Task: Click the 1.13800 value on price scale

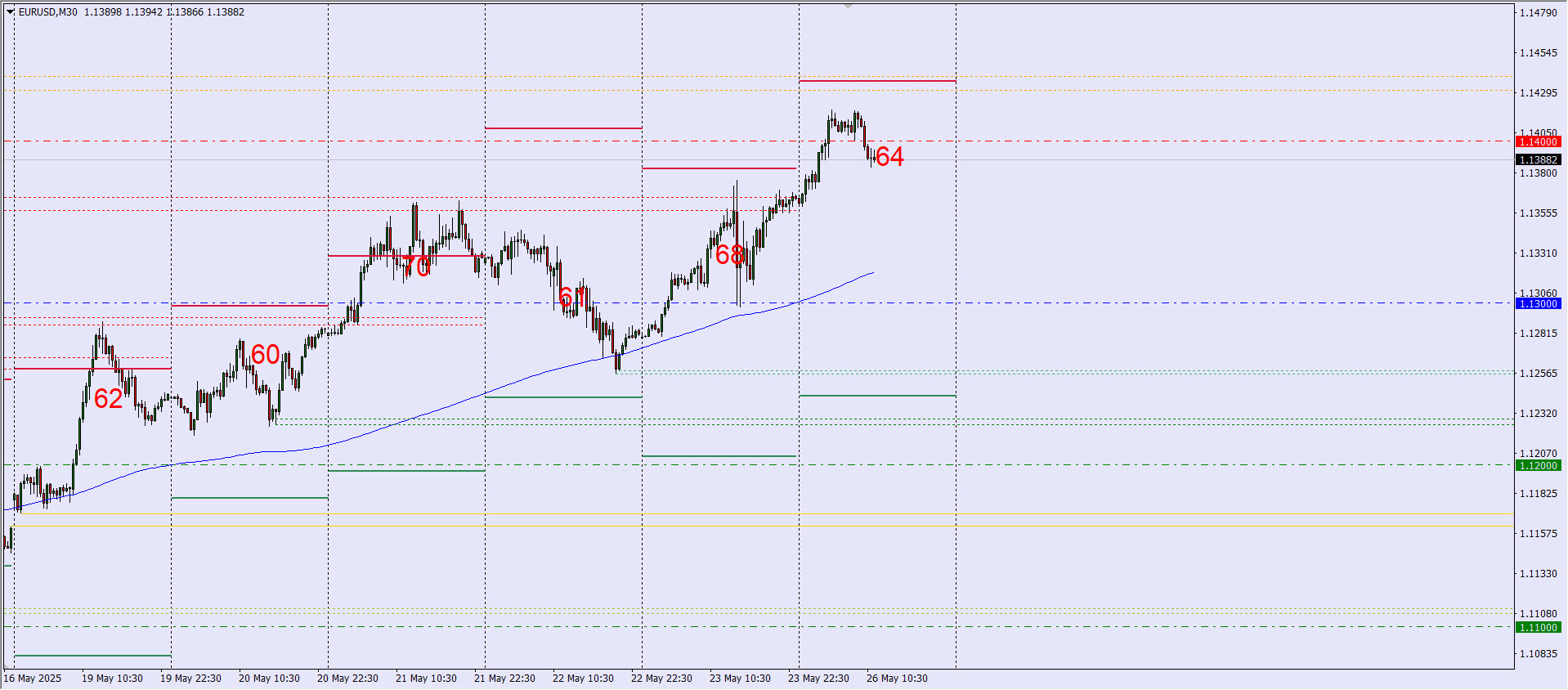Action: [x=1539, y=173]
